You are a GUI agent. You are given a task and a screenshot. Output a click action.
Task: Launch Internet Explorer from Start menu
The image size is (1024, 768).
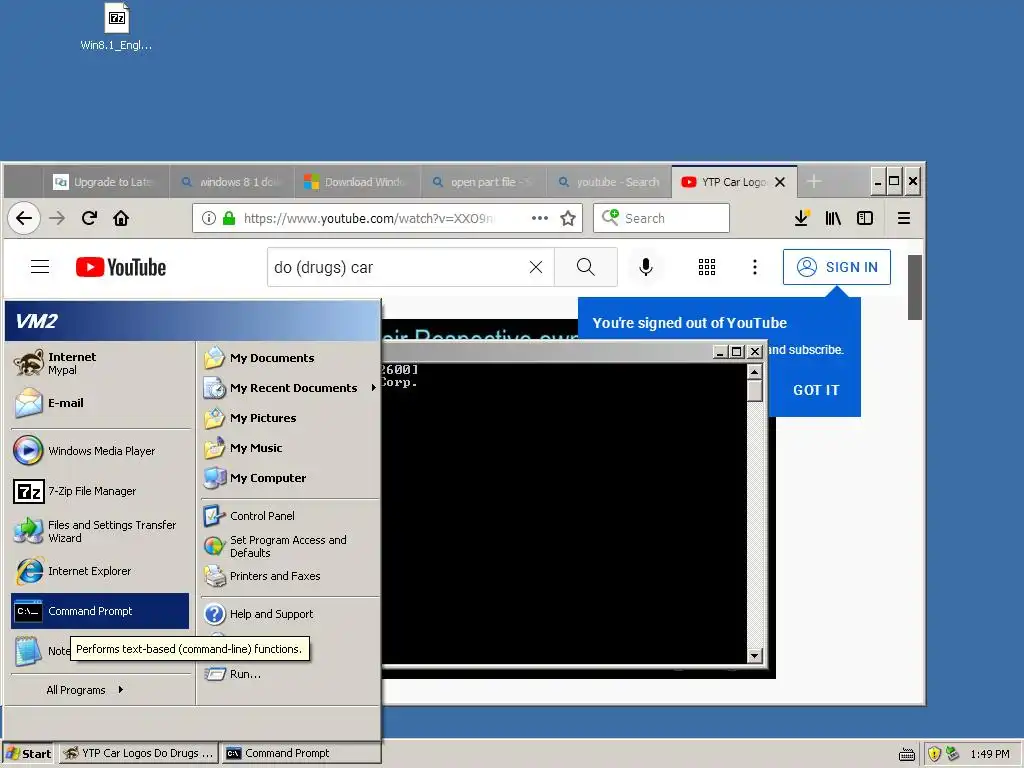[101, 571]
